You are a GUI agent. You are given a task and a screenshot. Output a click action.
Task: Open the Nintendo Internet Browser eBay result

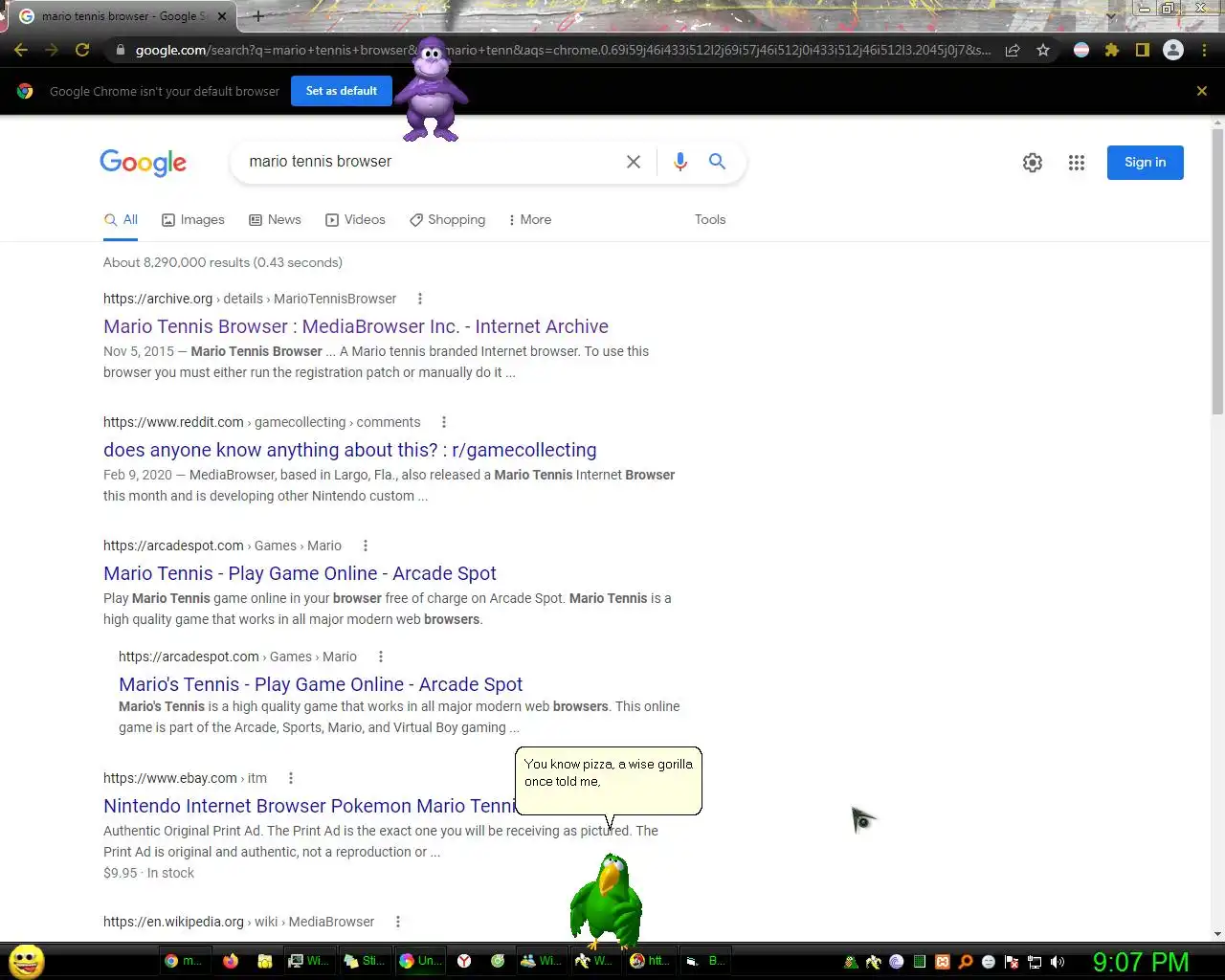(310, 806)
